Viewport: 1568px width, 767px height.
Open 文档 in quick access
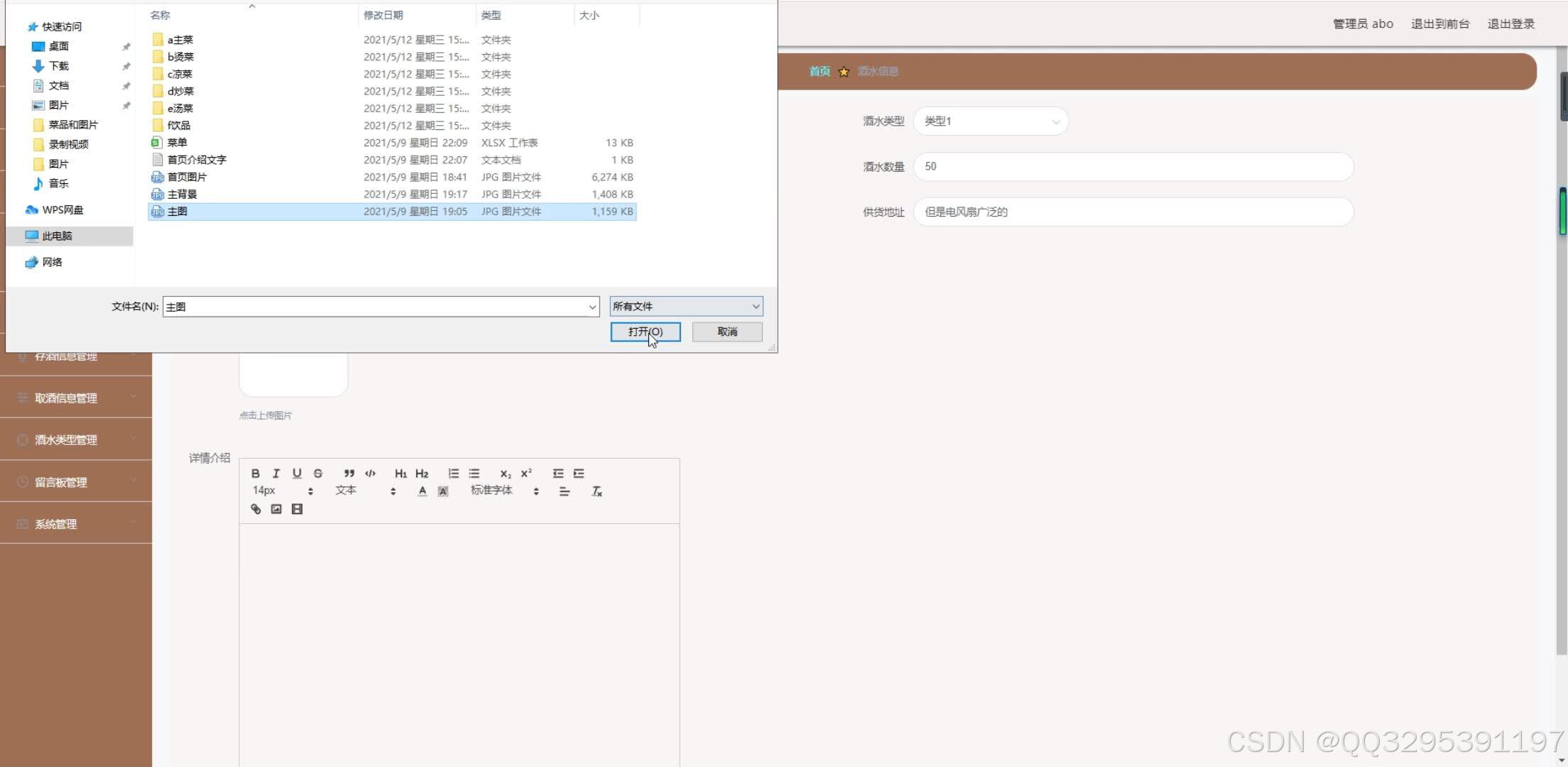58,85
